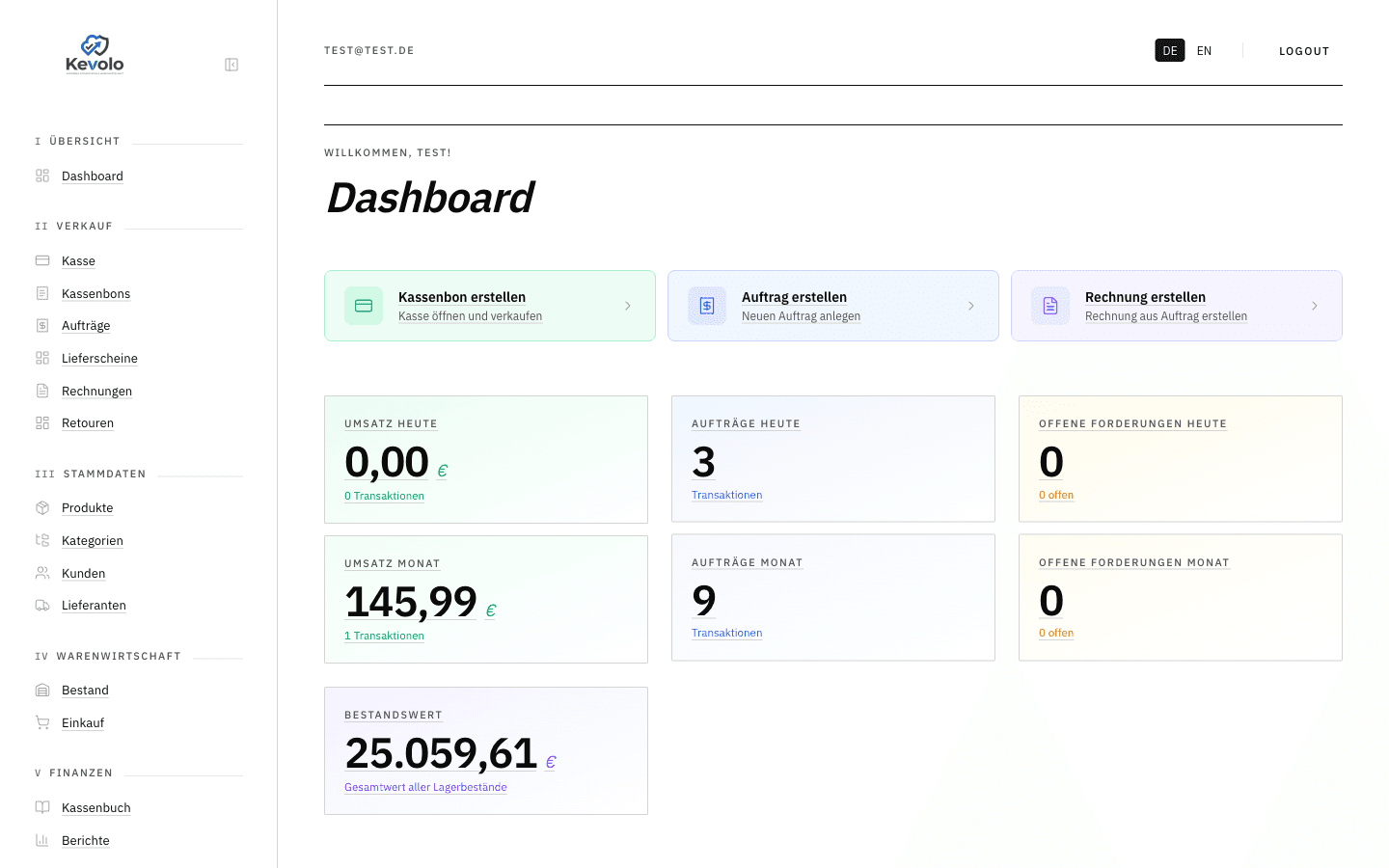This screenshot has height=868, width=1389.
Task: Click Transaktionen link under Aufträge Monat
Action: tap(726, 633)
